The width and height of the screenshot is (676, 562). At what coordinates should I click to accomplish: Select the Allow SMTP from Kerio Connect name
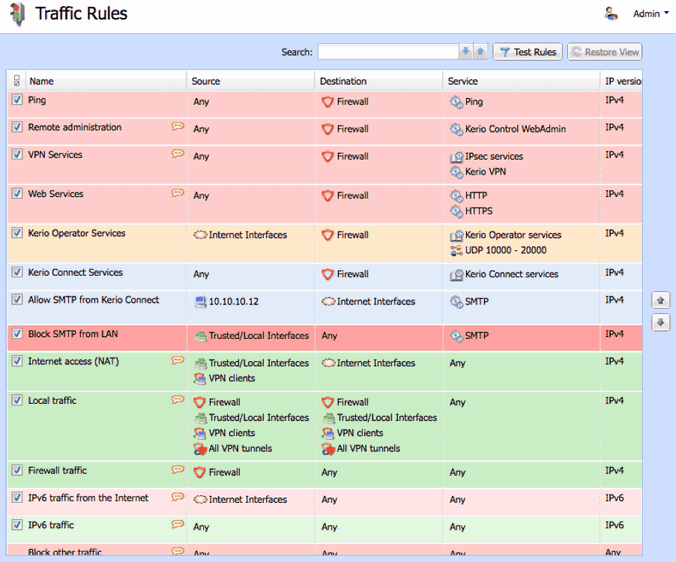[94, 300]
